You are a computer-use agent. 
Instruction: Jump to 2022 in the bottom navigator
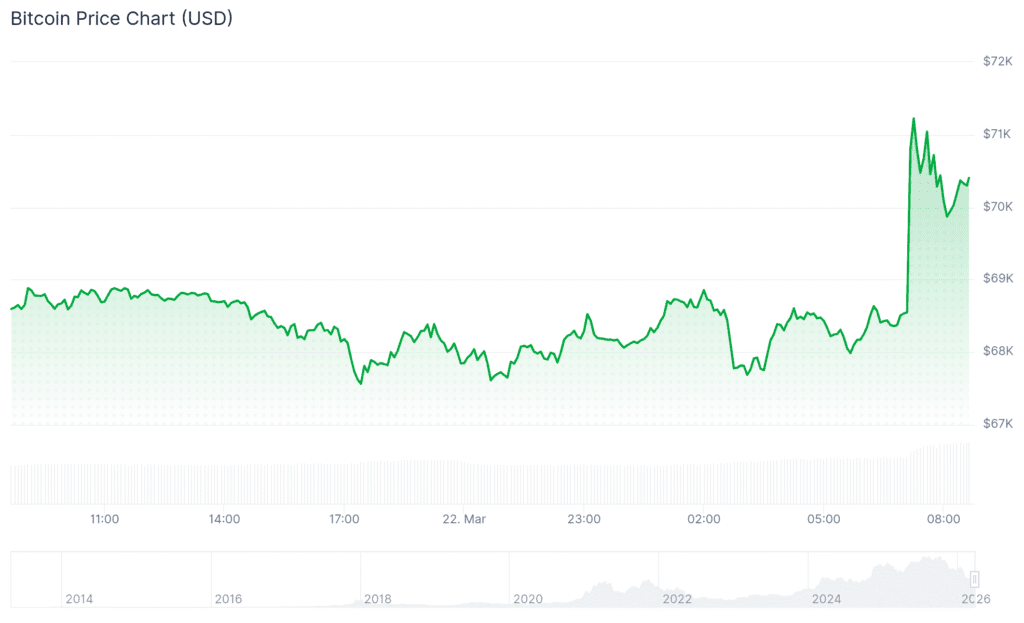pyautogui.click(x=677, y=599)
